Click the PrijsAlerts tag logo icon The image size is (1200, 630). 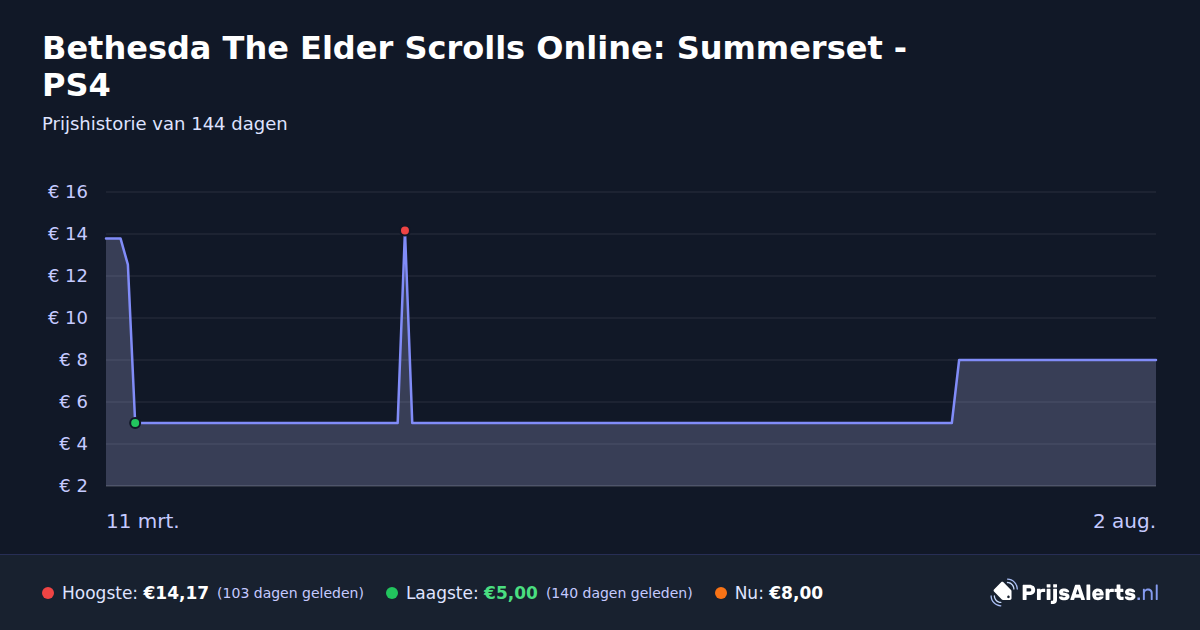[1003, 593]
